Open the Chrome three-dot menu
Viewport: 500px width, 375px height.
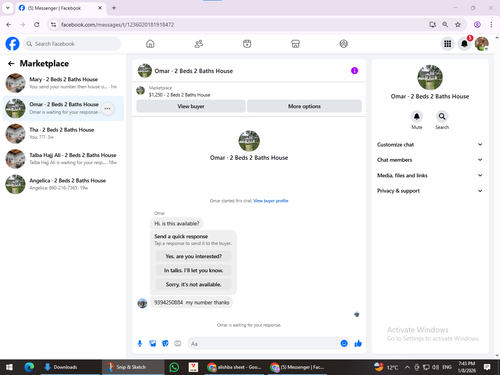click(491, 24)
